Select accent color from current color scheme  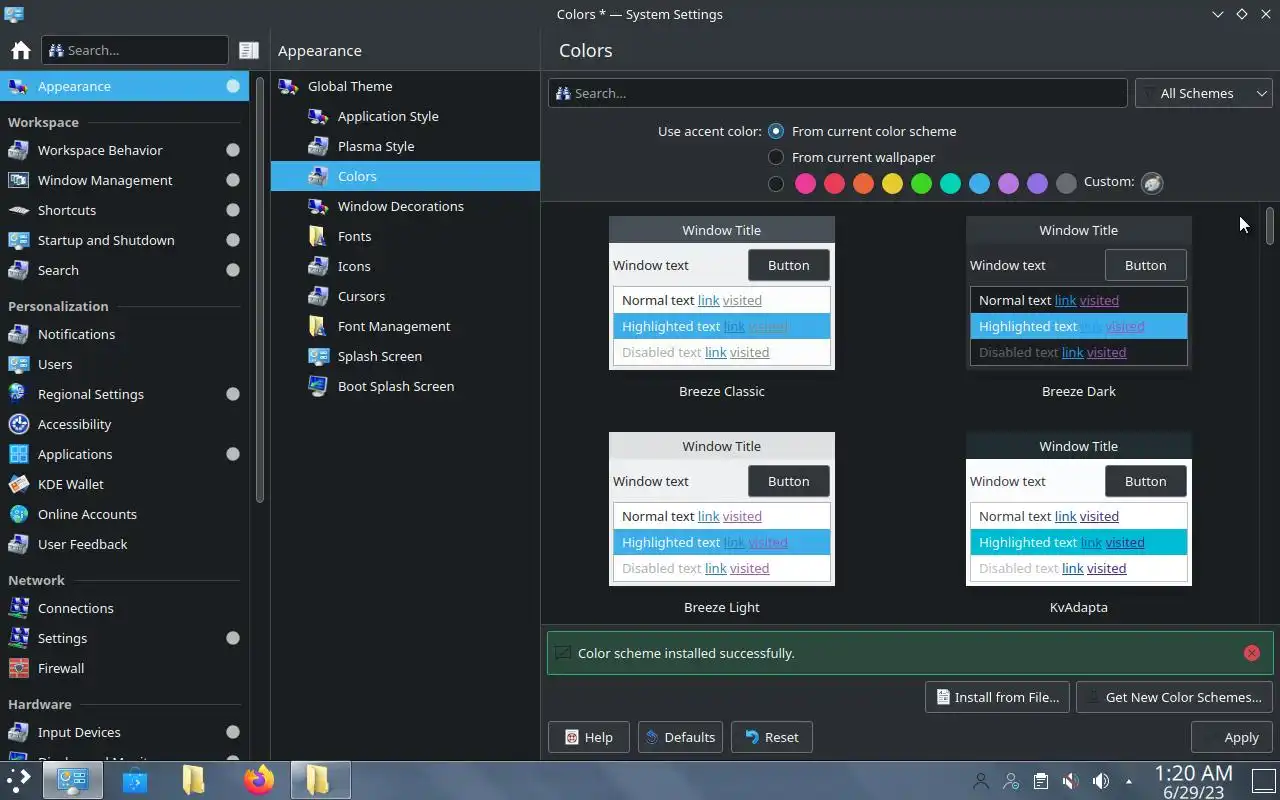point(775,131)
